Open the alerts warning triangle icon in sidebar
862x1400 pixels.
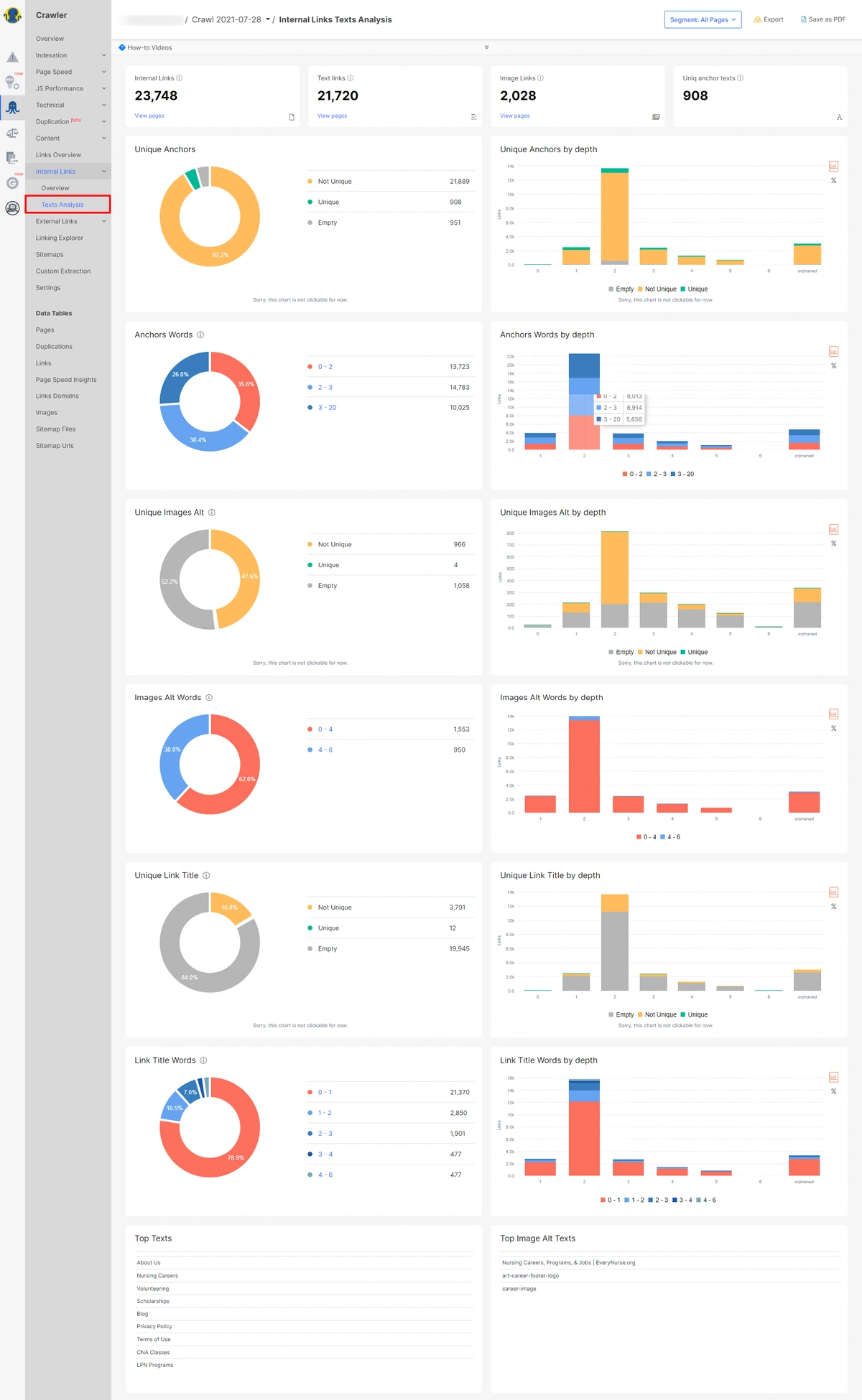12,57
